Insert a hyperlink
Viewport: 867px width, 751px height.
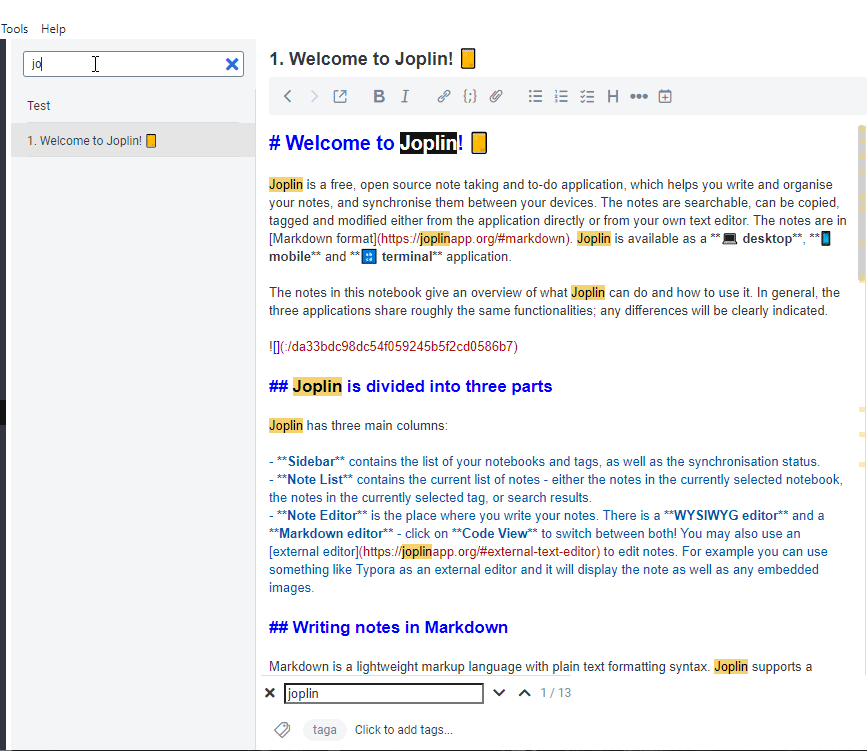pos(443,96)
